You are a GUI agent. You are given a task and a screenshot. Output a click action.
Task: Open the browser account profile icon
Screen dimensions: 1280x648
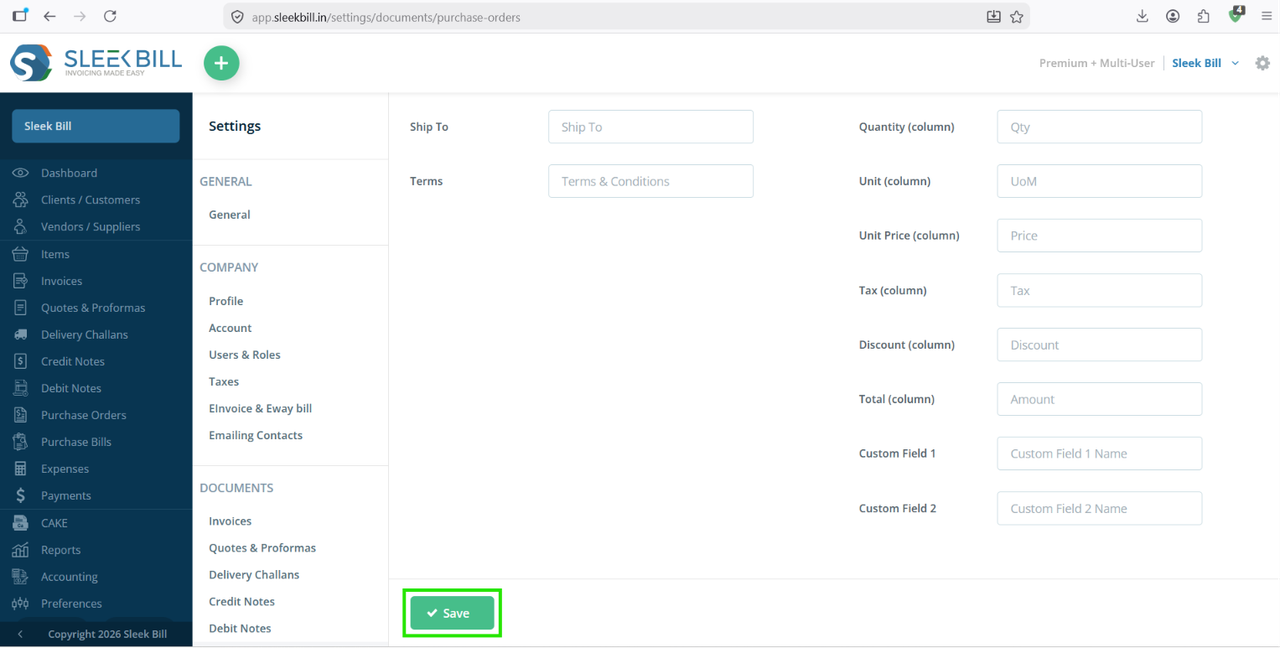(x=1173, y=16)
